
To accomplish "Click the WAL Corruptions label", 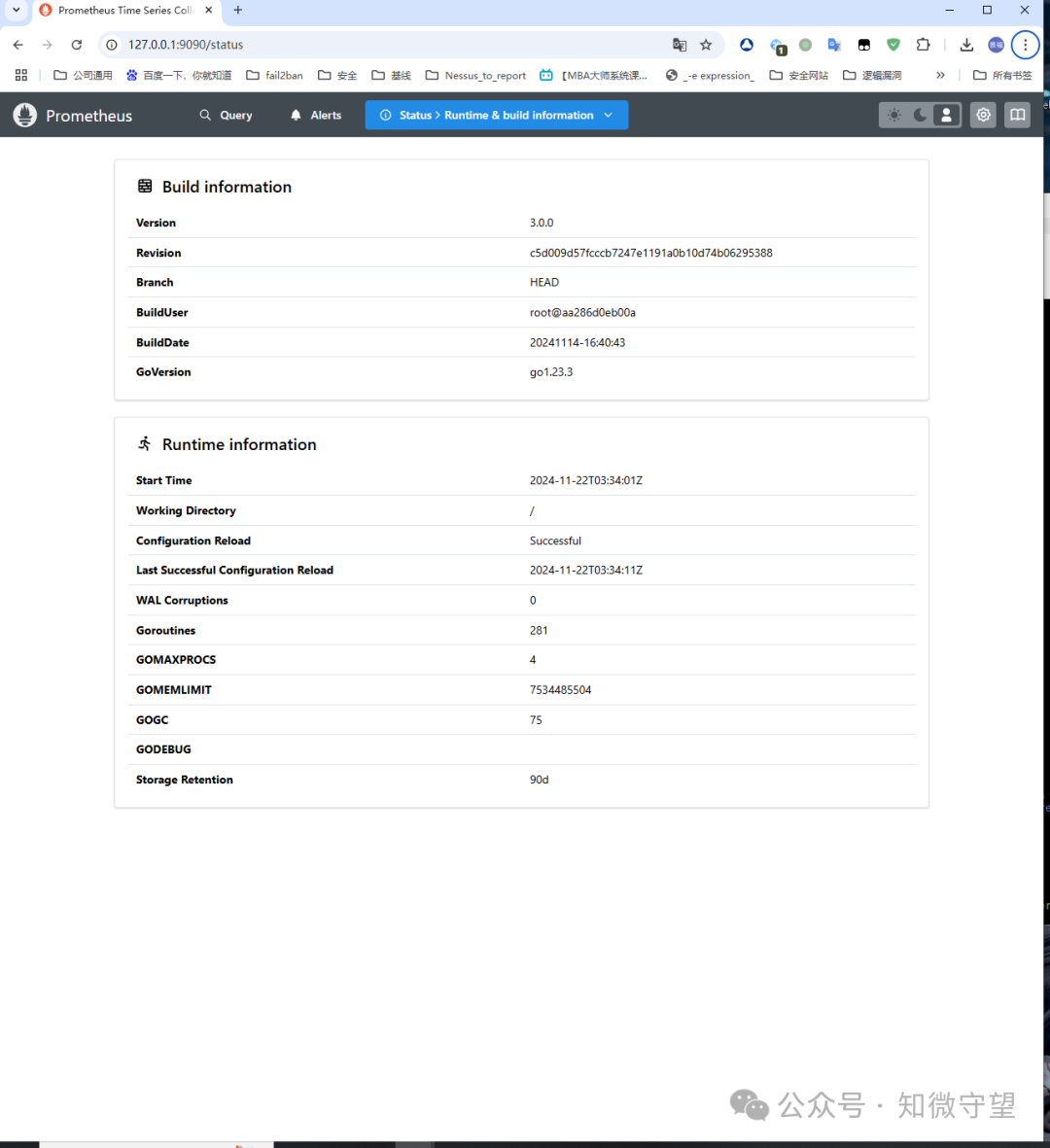I will click(x=183, y=601).
